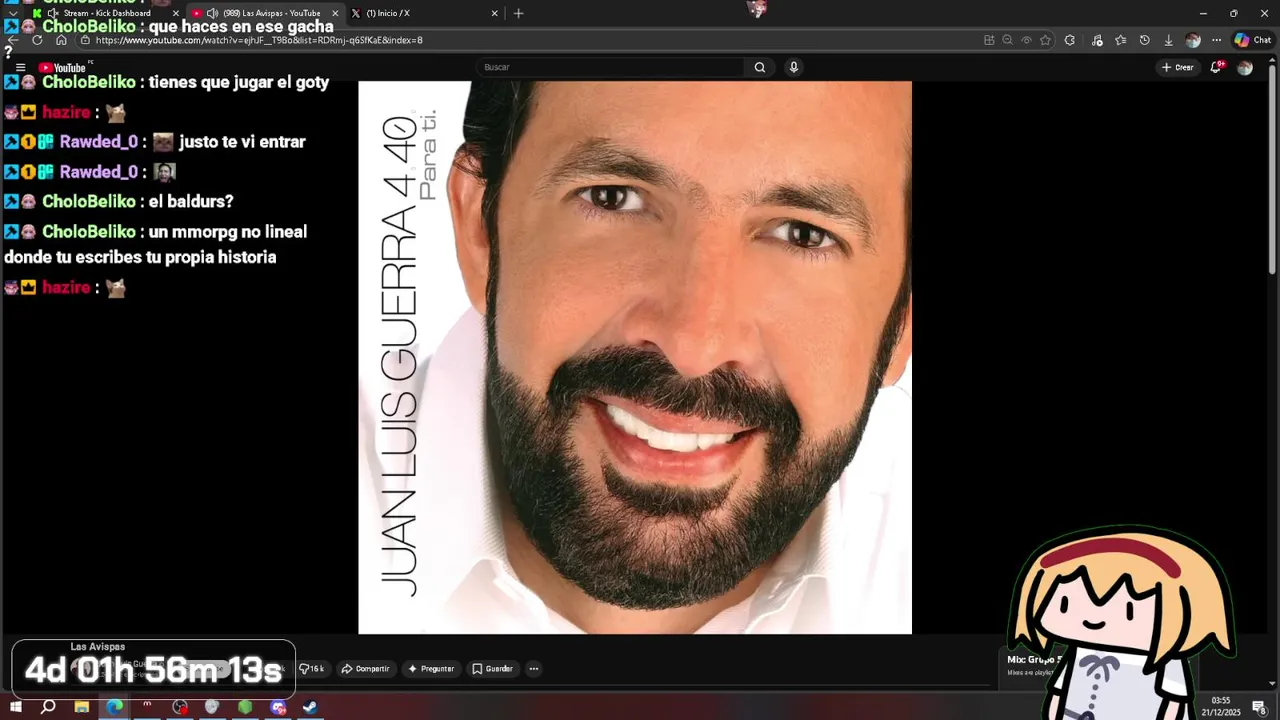Open Edge settings and more menu
Viewport: 1280px width, 720px height.
(1216, 40)
